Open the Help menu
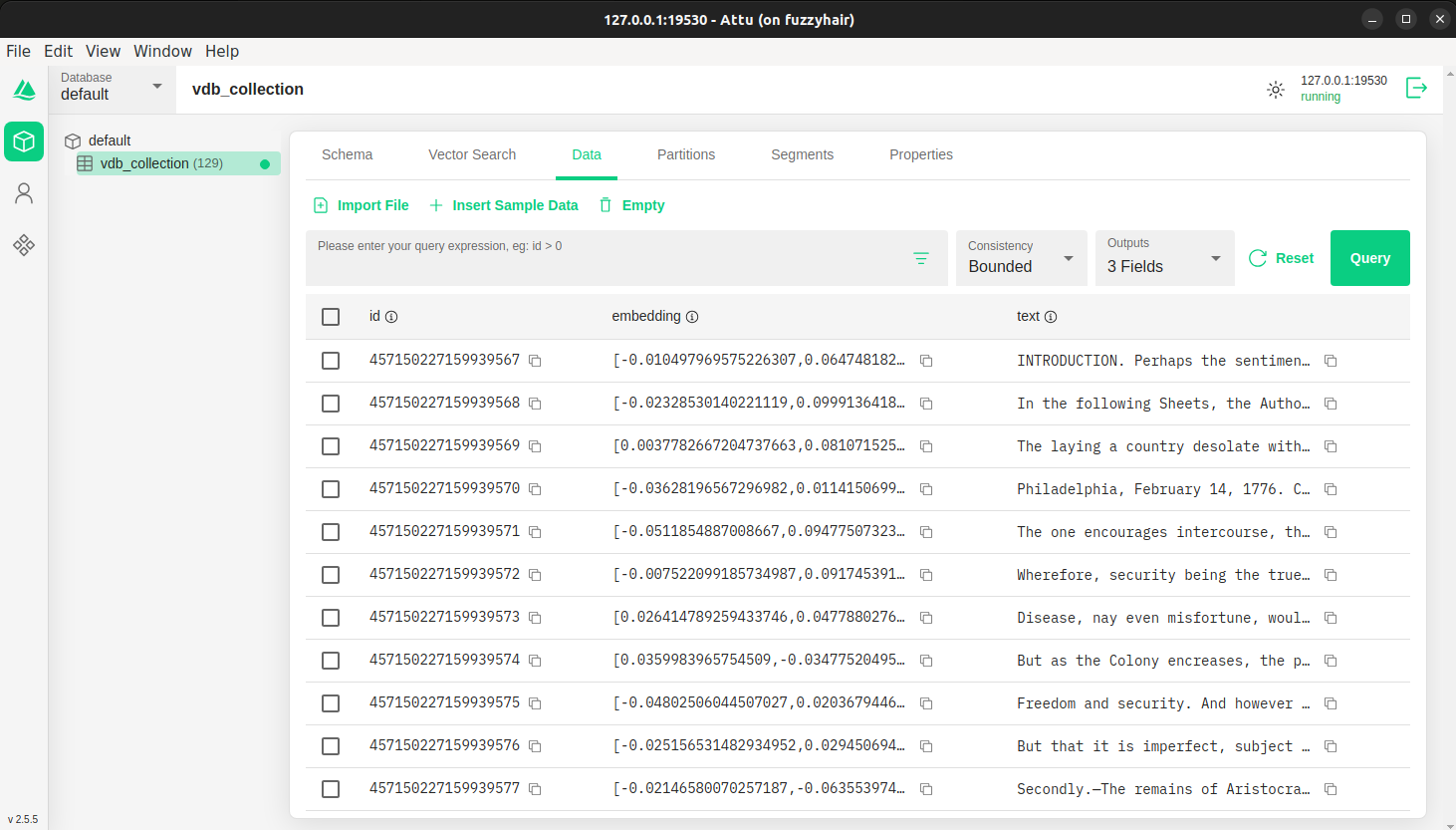This screenshot has height=830, width=1456. coord(222,51)
